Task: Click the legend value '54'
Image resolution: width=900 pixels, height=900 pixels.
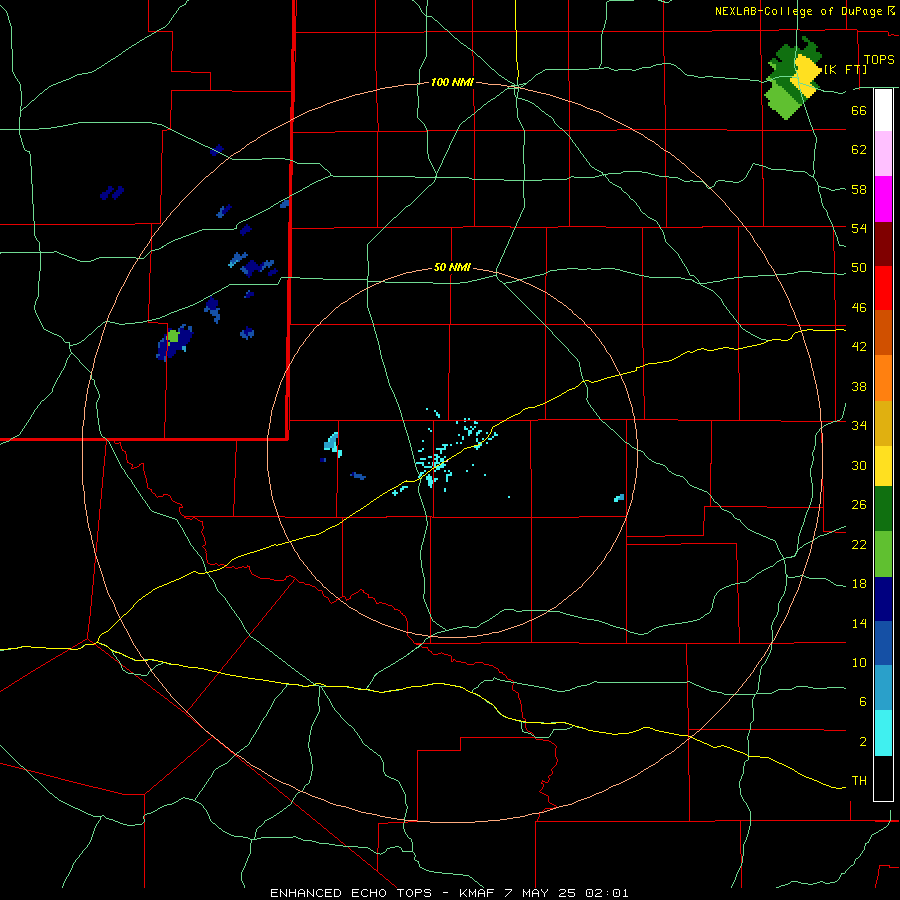Action: pos(859,228)
